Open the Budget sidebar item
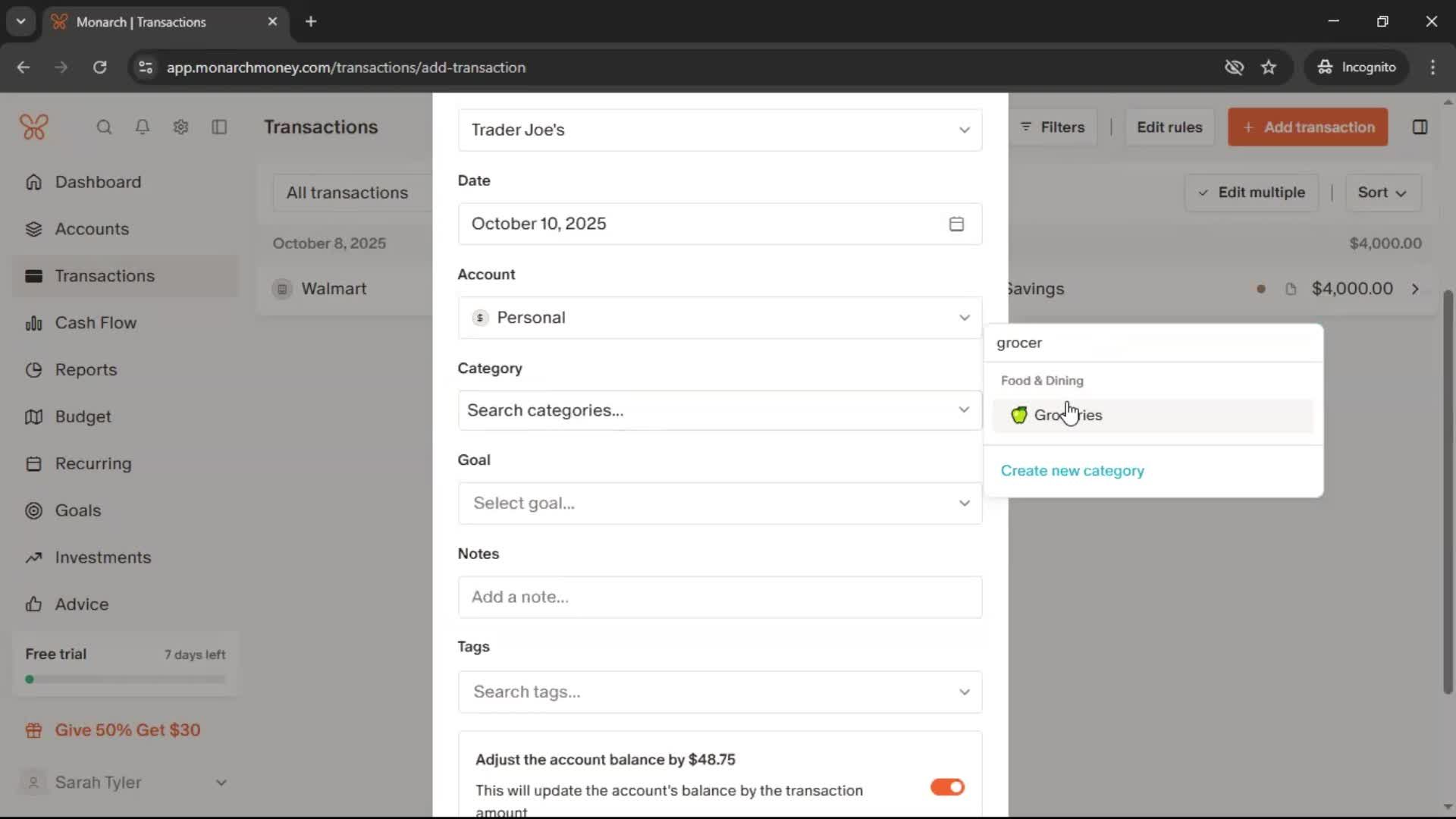The width and height of the screenshot is (1456, 819). point(83,417)
